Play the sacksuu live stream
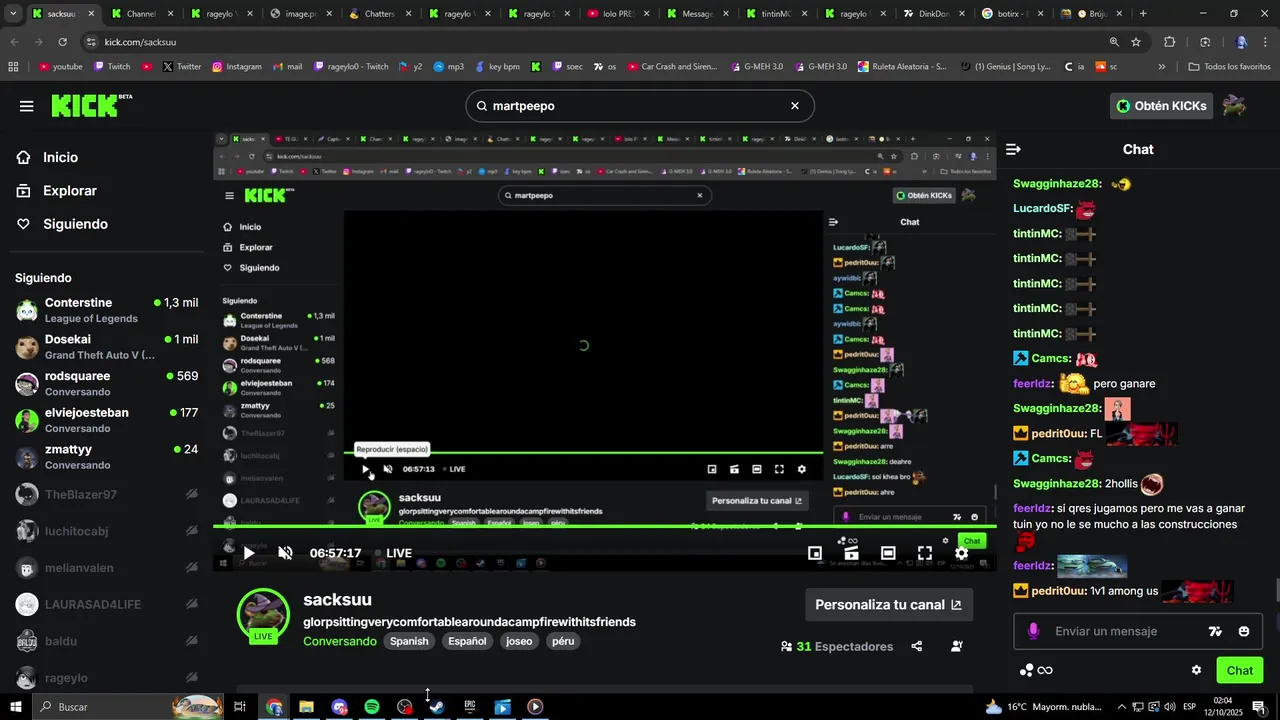 (x=249, y=553)
